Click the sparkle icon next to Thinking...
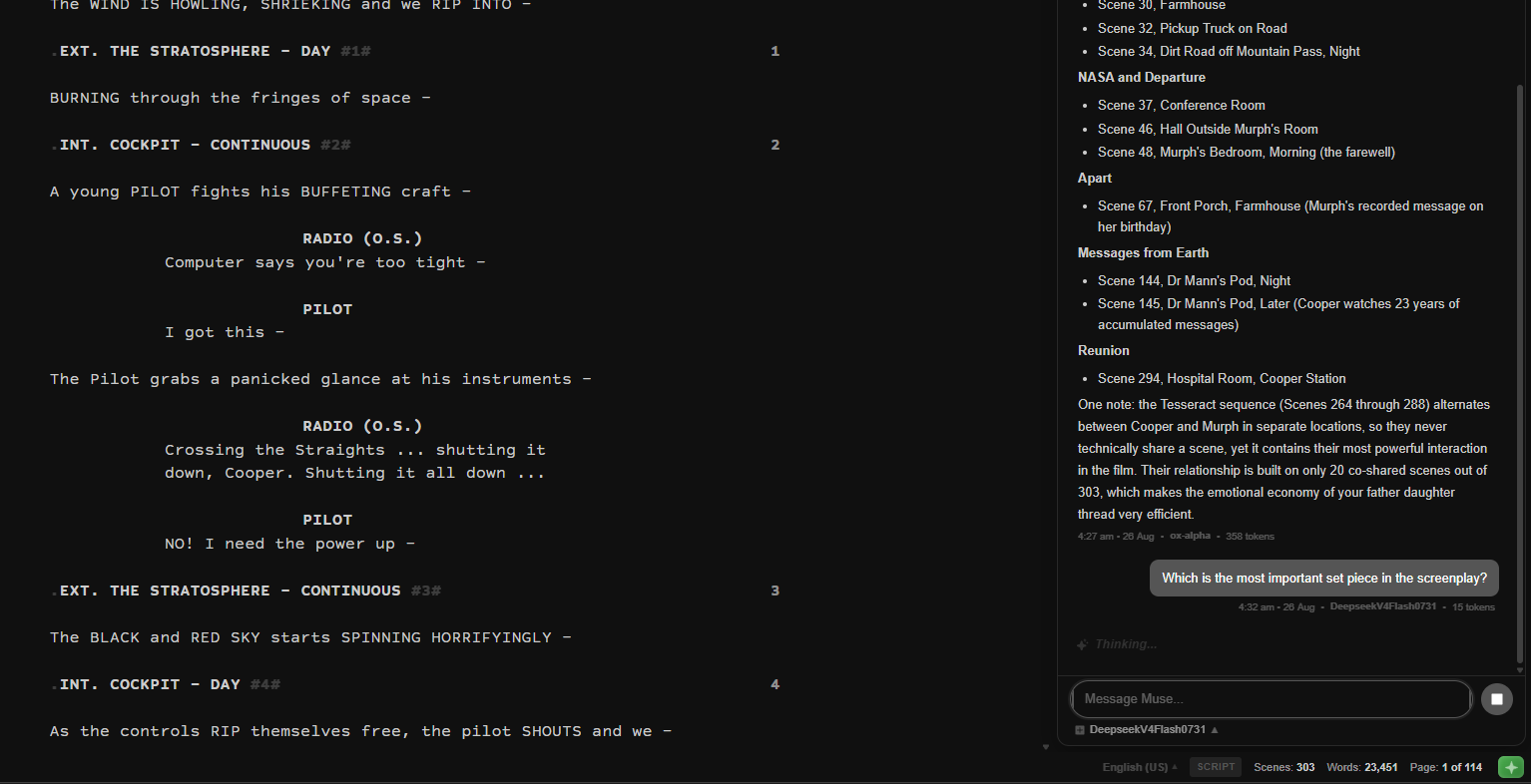The width and height of the screenshot is (1531, 784). [x=1083, y=644]
